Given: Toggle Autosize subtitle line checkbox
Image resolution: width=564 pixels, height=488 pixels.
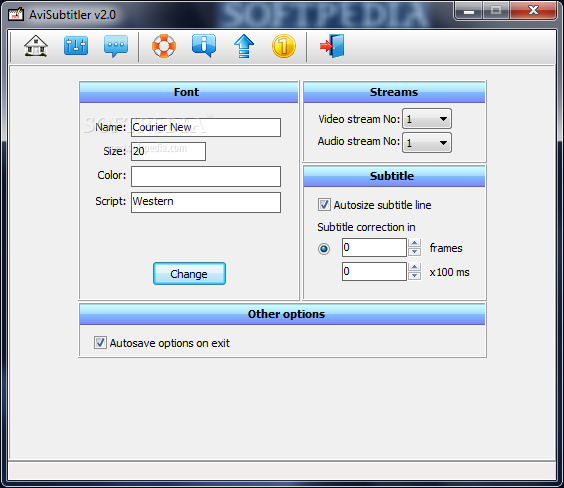Looking at the screenshot, I should tap(324, 205).
